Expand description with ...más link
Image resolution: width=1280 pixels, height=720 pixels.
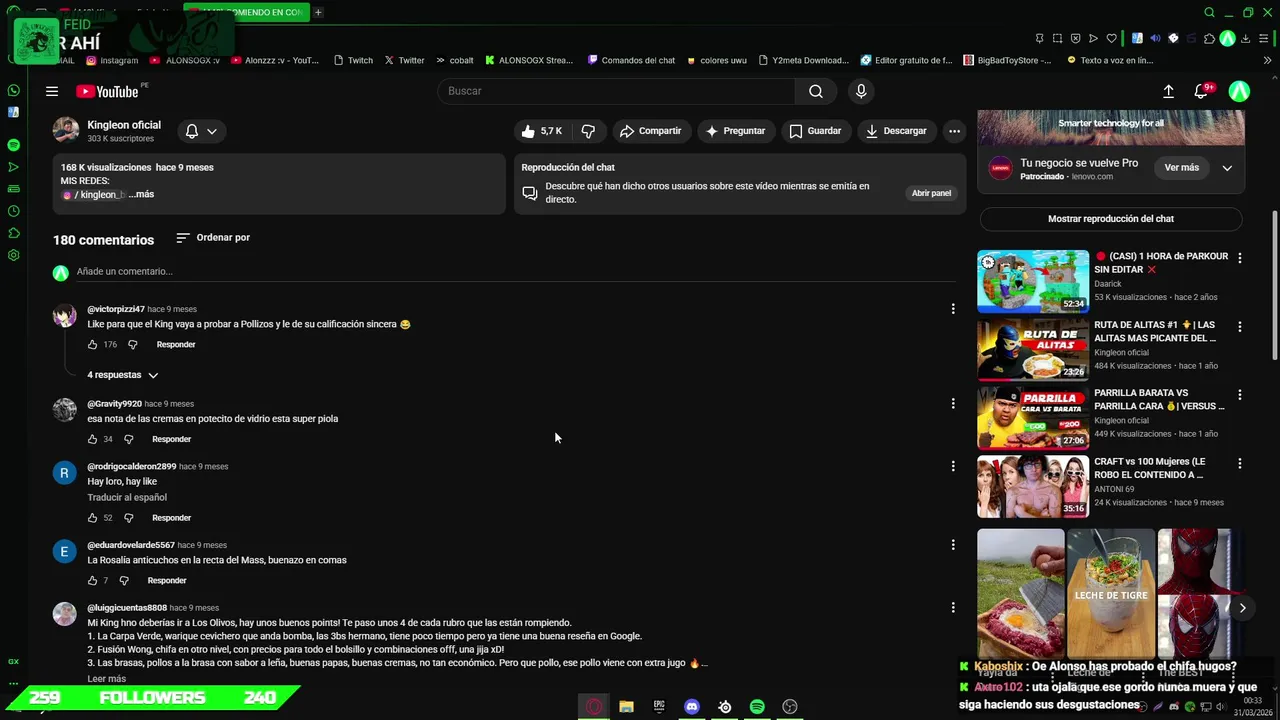[x=141, y=194]
